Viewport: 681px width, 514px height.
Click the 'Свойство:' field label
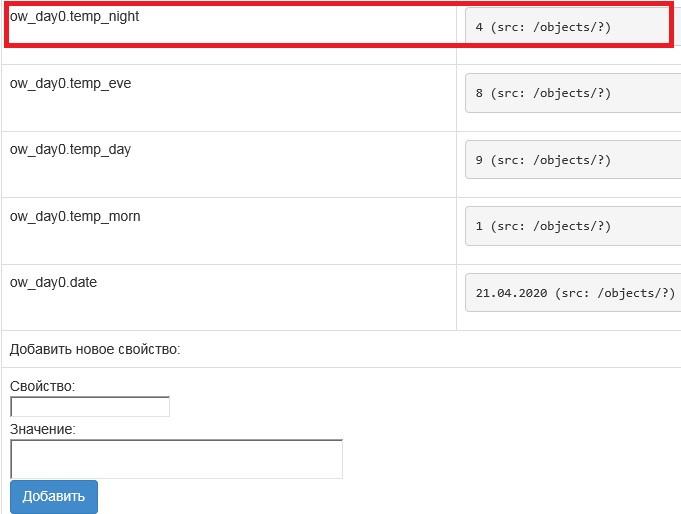[x=42, y=386]
